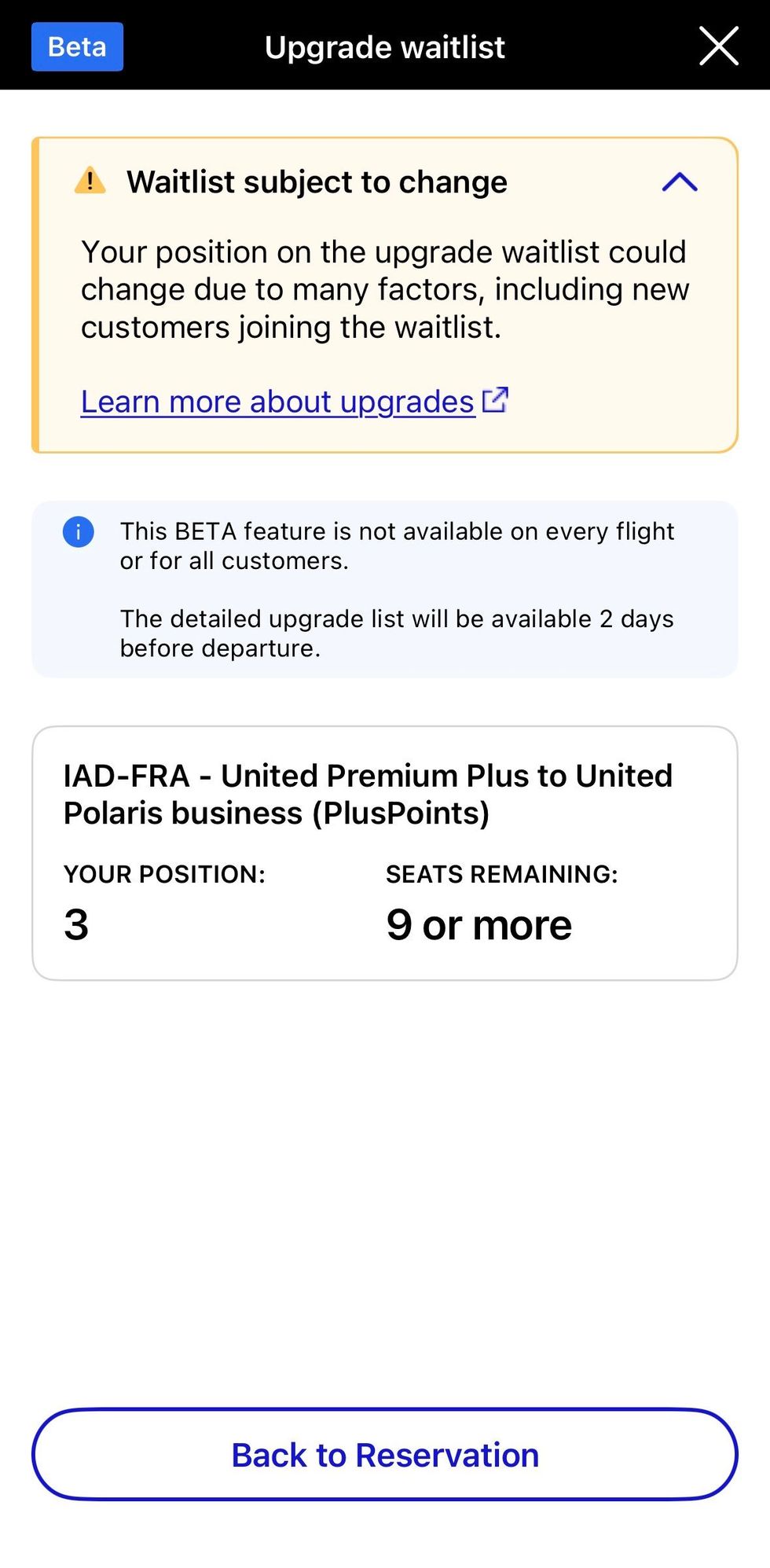Click the detailed upgrade list availability text
Screen dimensions: 770x1568
pyautogui.click(x=397, y=633)
